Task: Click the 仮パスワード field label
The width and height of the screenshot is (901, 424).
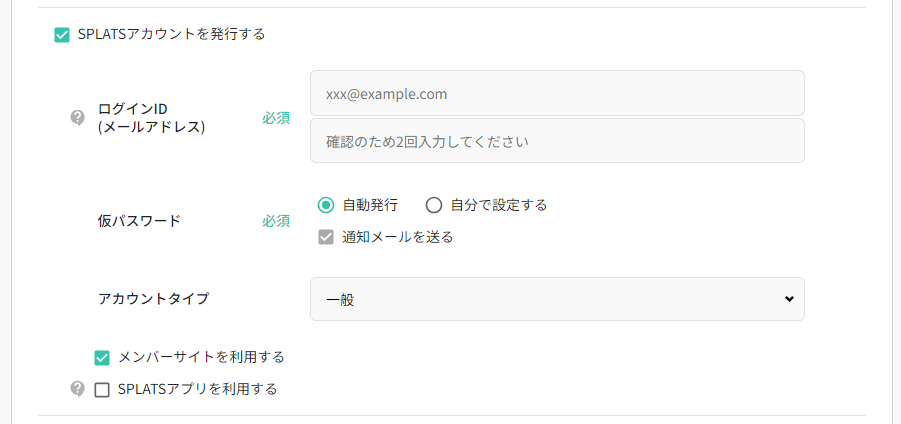Action: click(x=139, y=221)
